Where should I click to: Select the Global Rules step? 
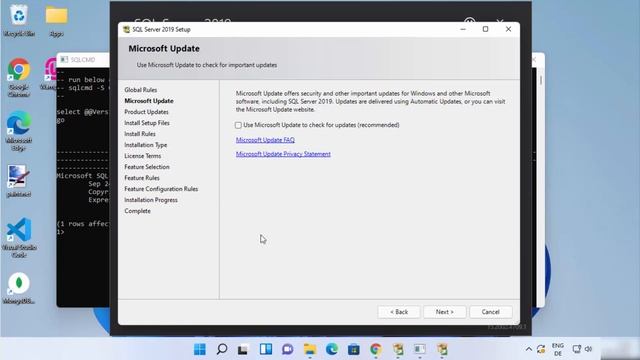point(140,90)
